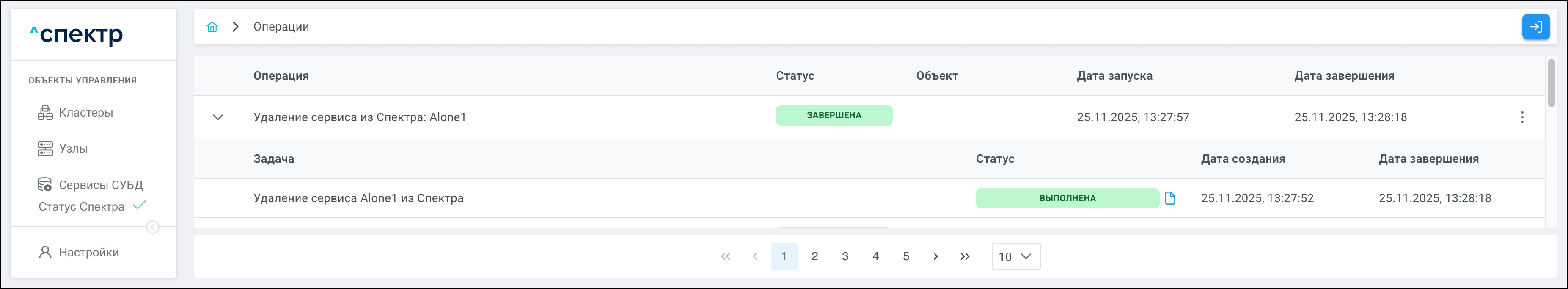The width and height of the screenshot is (1568, 289).
Task: Jump to the last page
Action: click(x=965, y=257)
